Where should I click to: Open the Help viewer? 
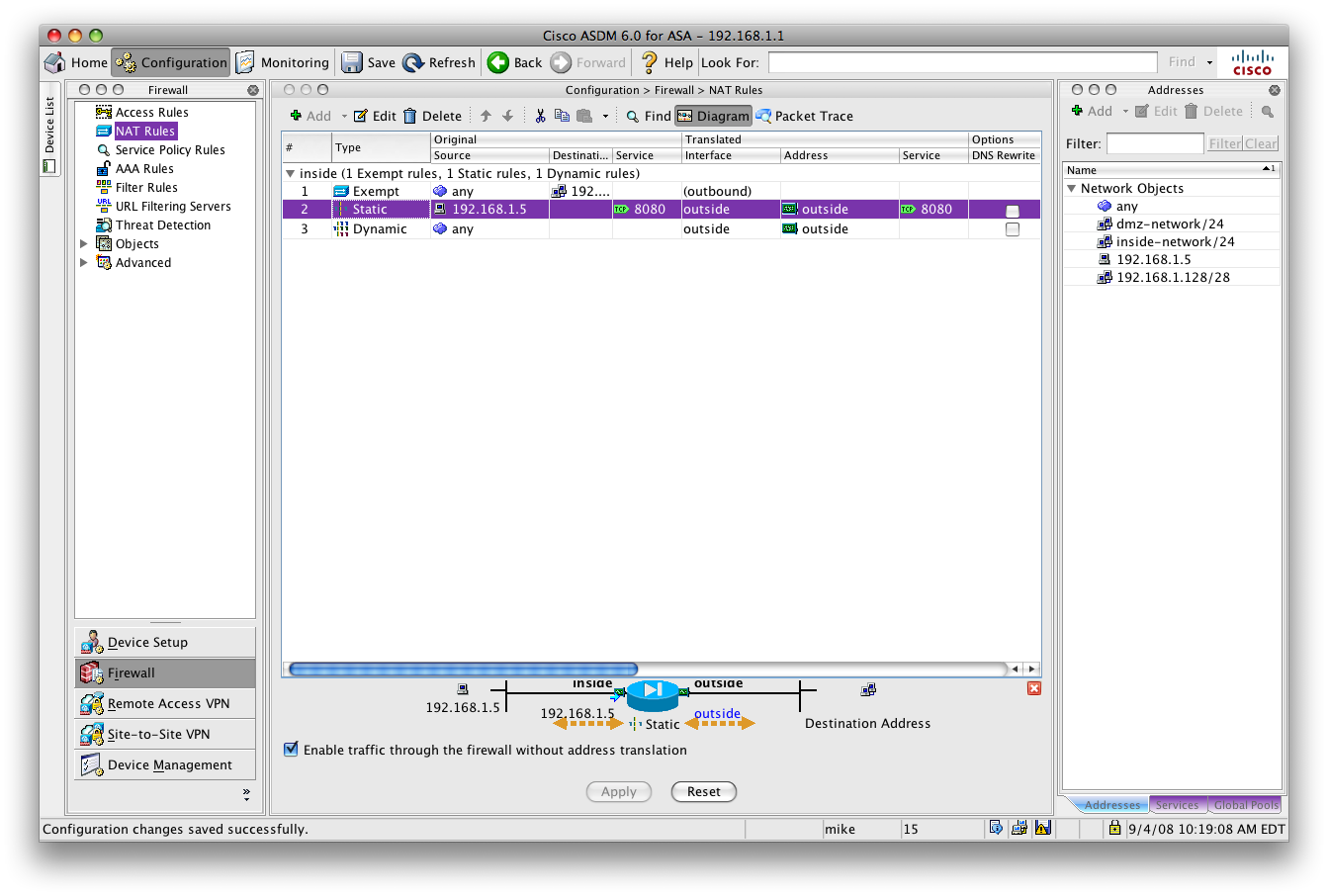666,62
